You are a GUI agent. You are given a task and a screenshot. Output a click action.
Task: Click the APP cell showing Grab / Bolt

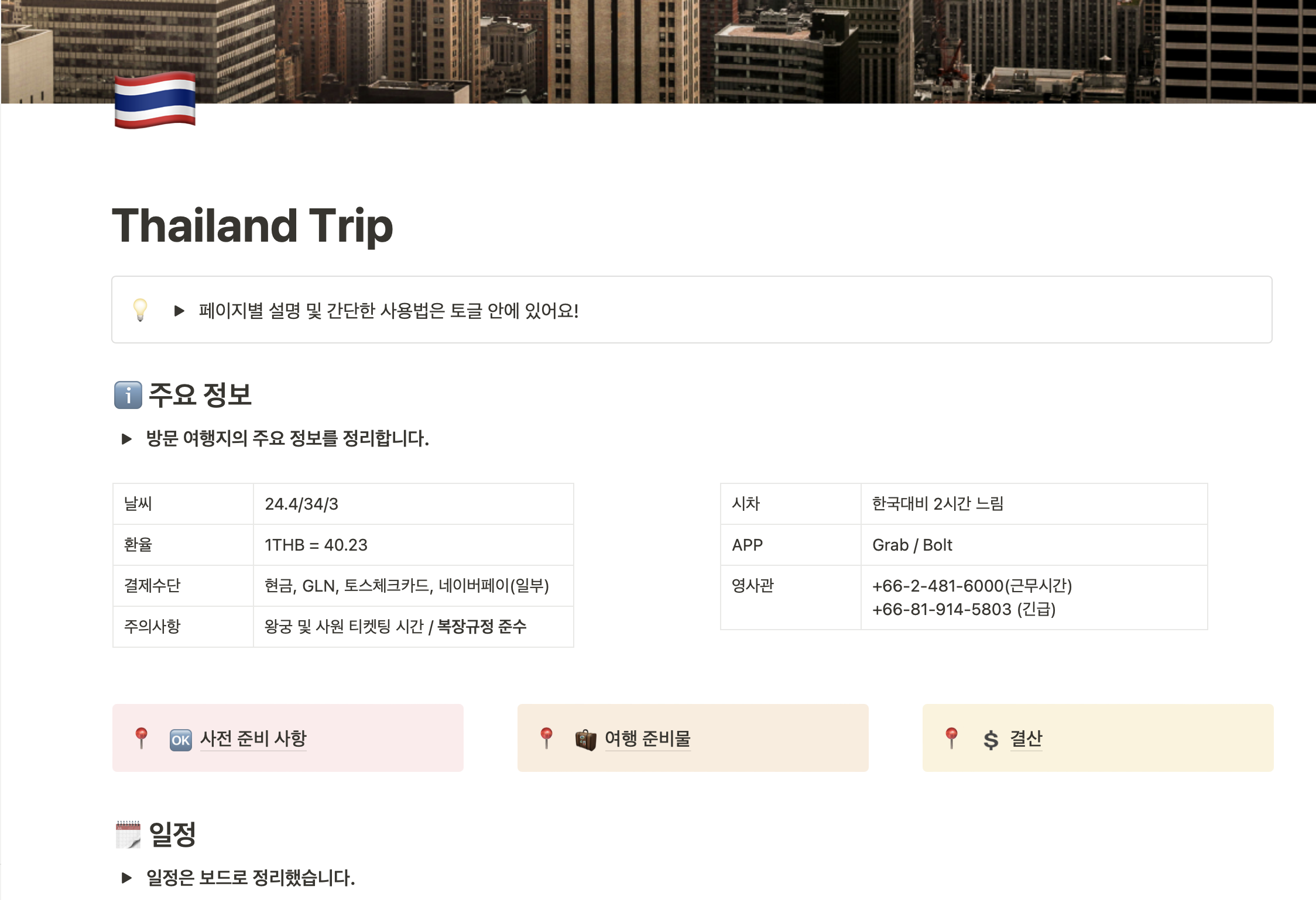point(912,545)
